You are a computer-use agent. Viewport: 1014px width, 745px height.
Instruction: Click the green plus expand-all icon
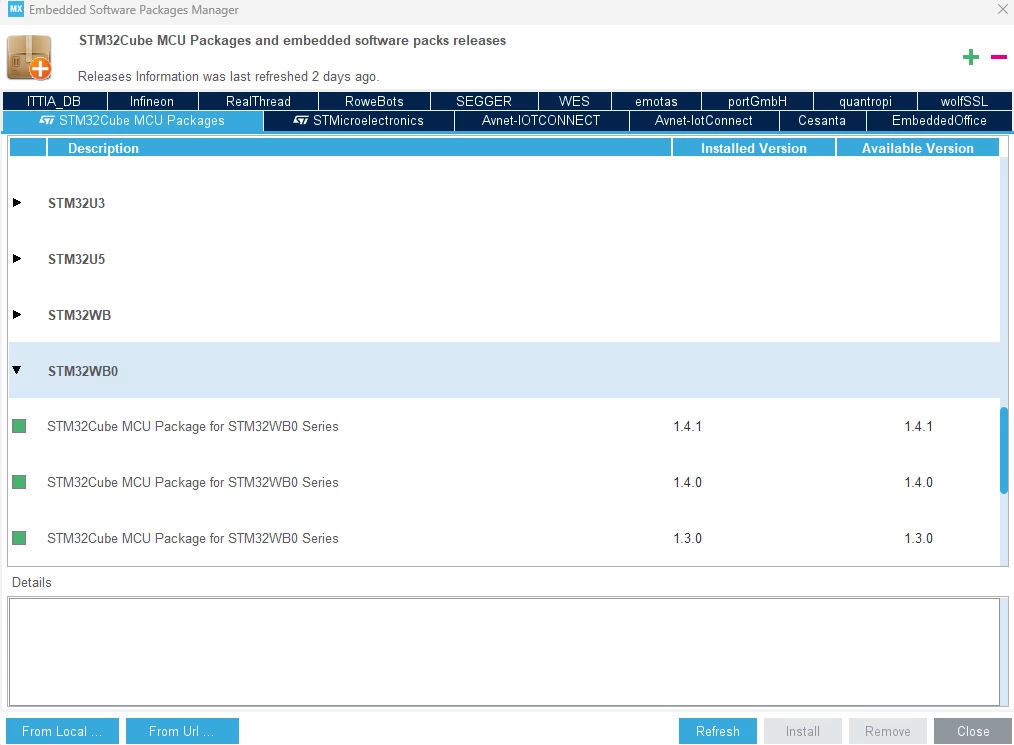point(970,57)
